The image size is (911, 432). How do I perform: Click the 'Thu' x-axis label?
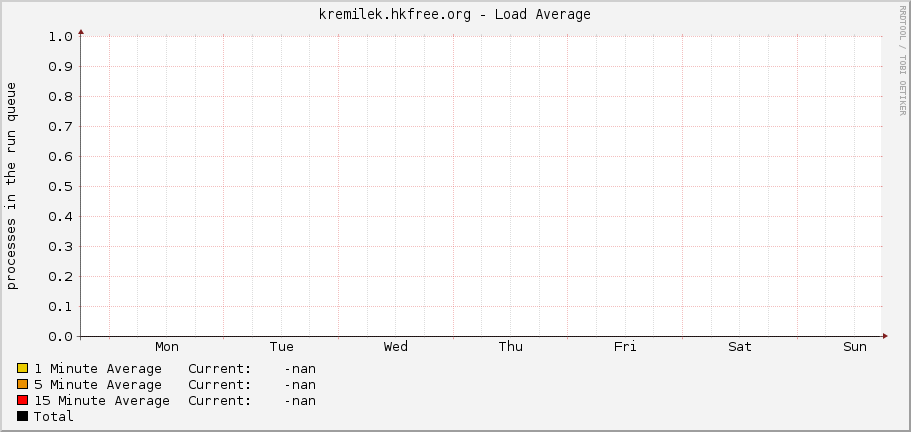[511, 347]
